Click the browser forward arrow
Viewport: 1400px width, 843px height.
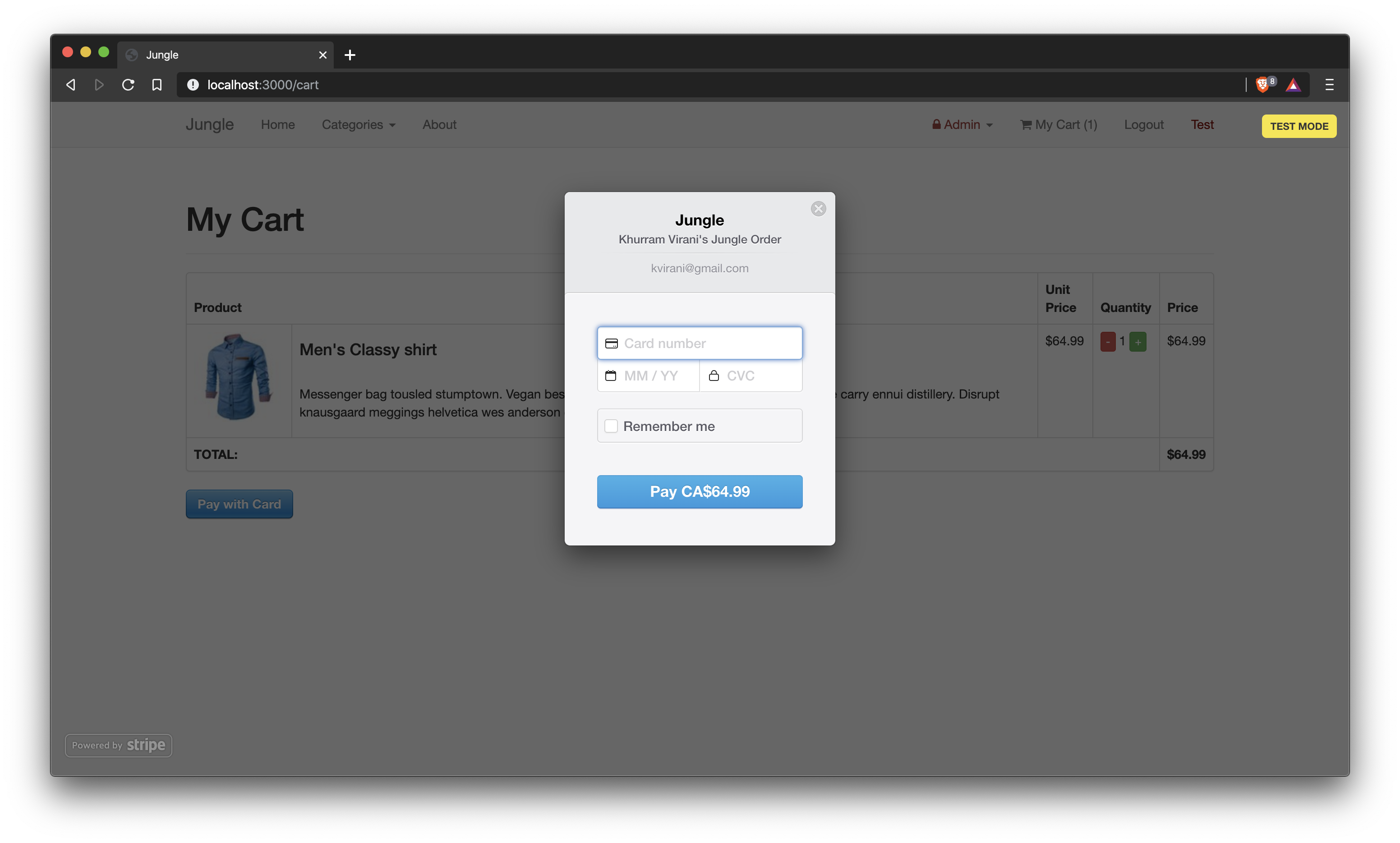(x=99, y=85)
